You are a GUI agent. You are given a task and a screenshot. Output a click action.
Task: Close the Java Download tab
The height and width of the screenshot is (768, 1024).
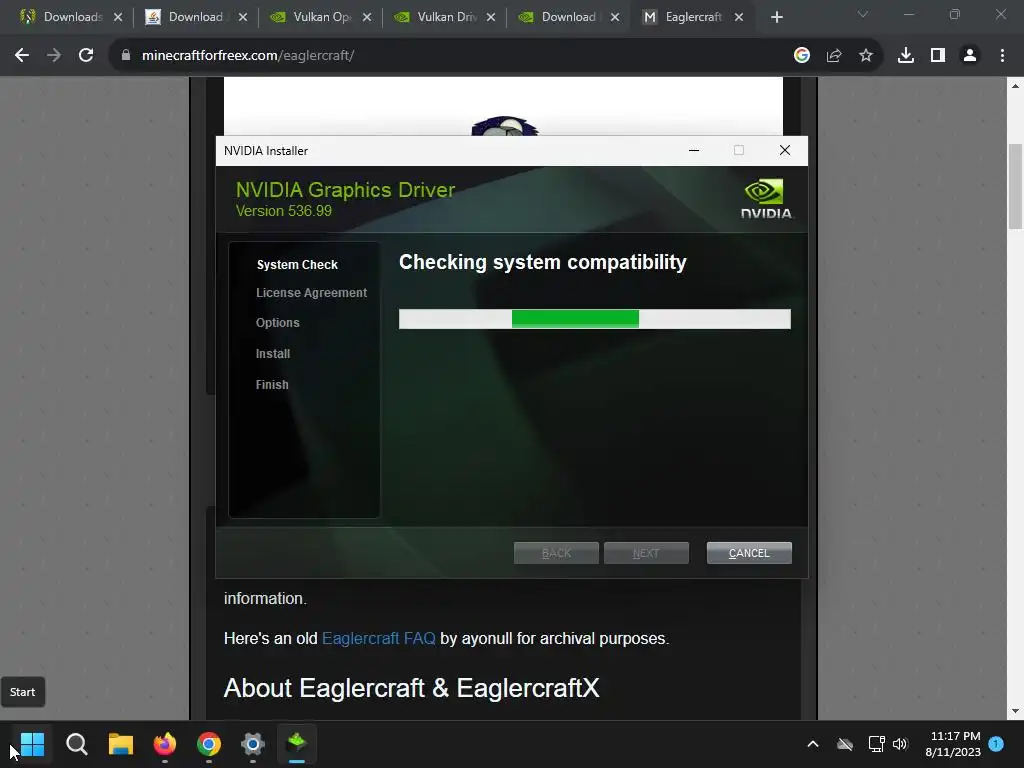[x=243, y=17]
